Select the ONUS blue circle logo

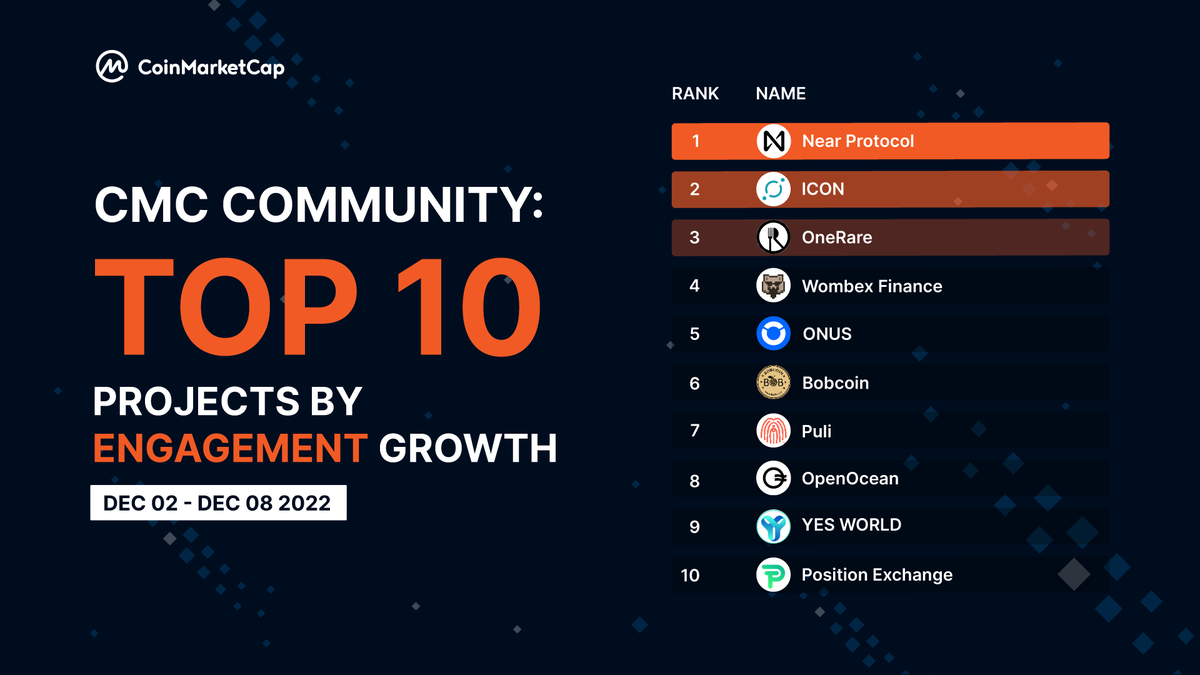pos(772,334)
